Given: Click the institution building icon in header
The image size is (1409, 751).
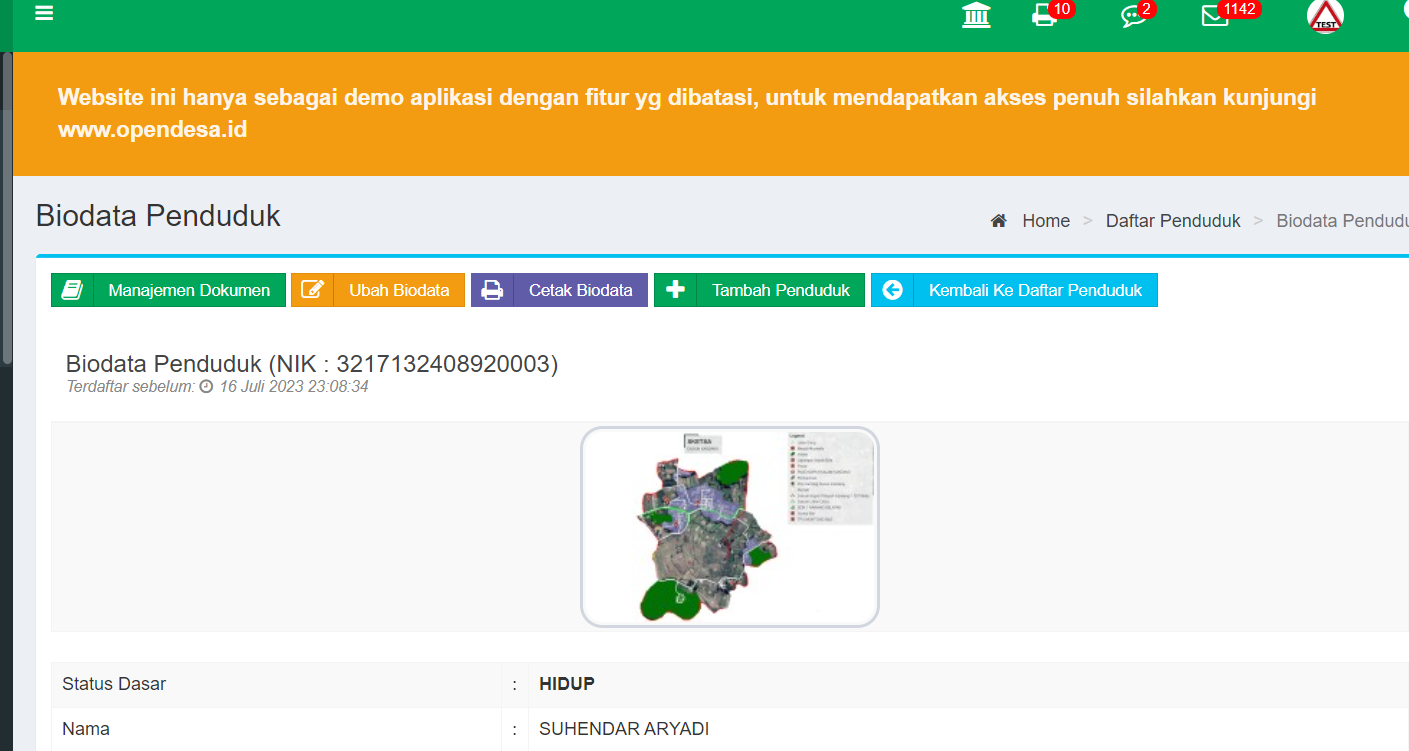Looking at the screenshot, I should [976, 16].
